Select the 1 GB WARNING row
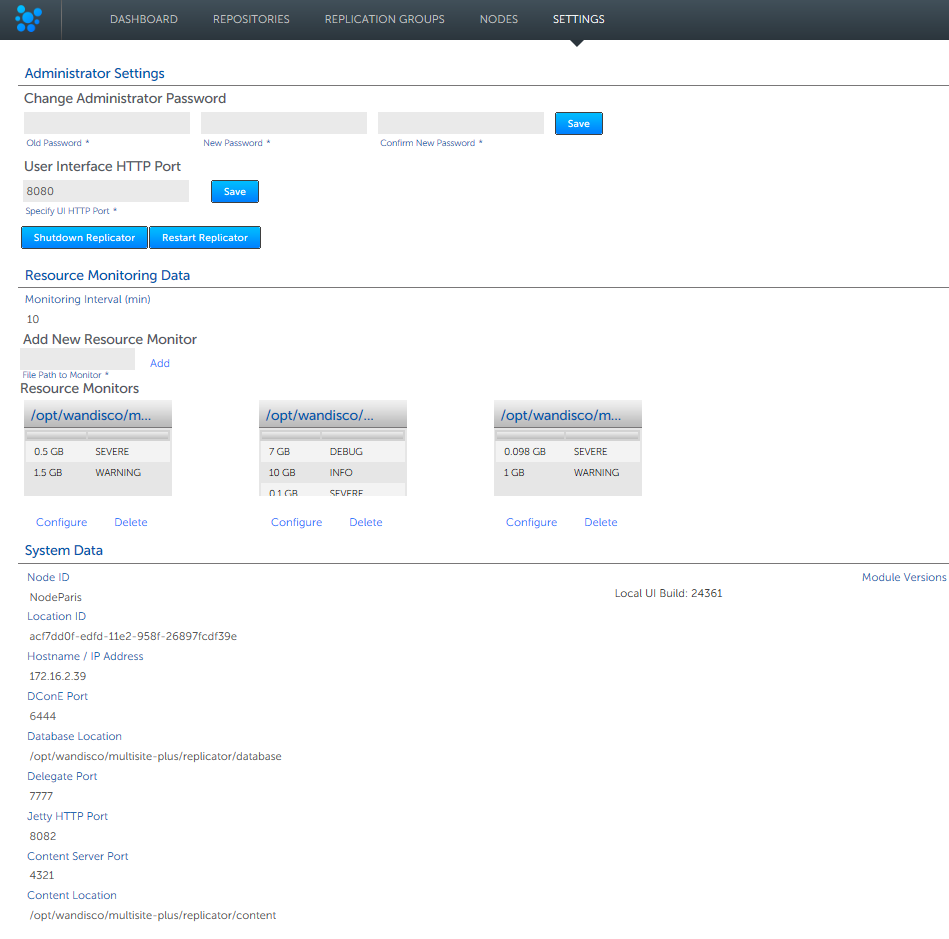Screen dimensions: 949x939 [x=568, y=472]
